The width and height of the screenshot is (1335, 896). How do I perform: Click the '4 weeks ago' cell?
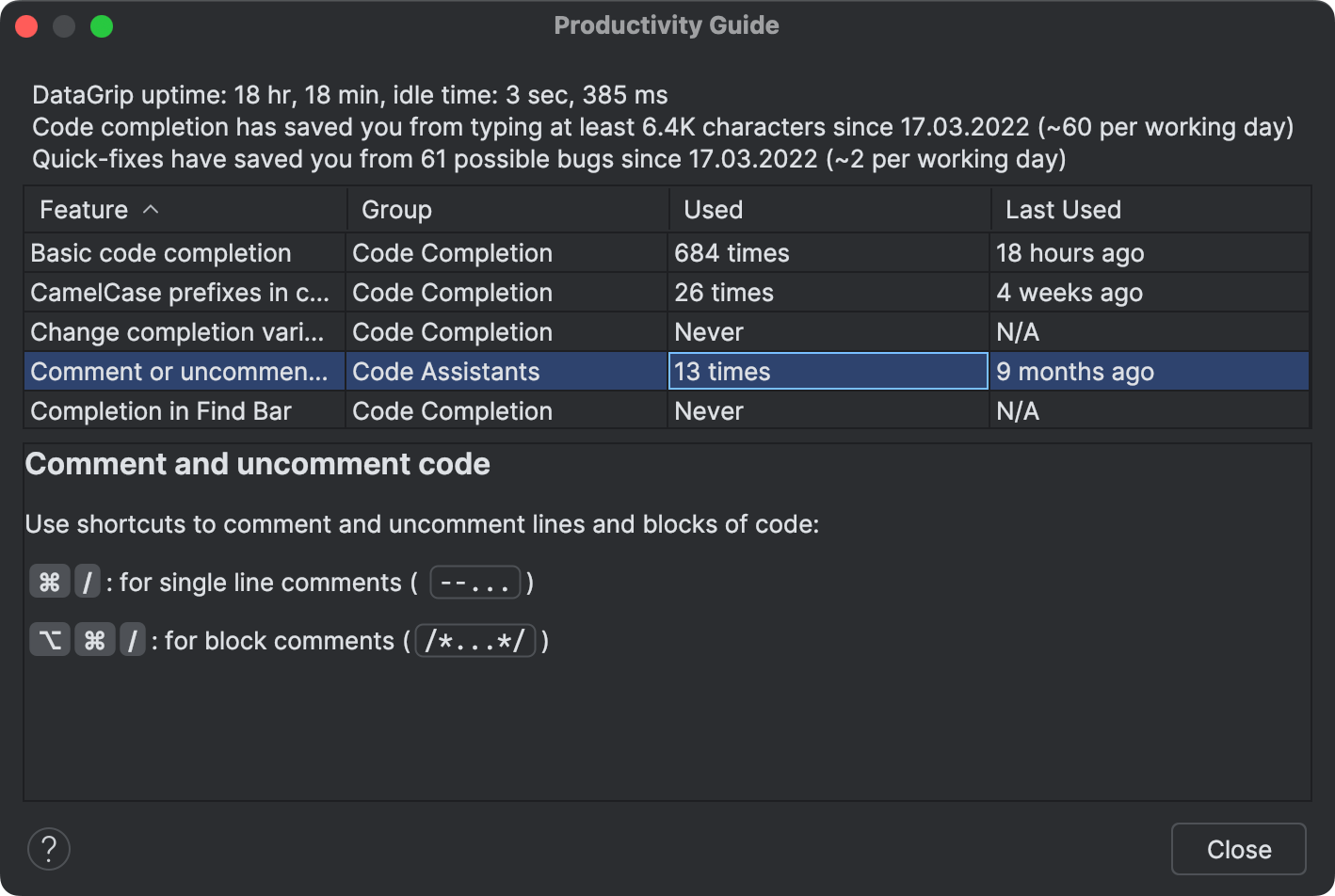click(1070, 293)
